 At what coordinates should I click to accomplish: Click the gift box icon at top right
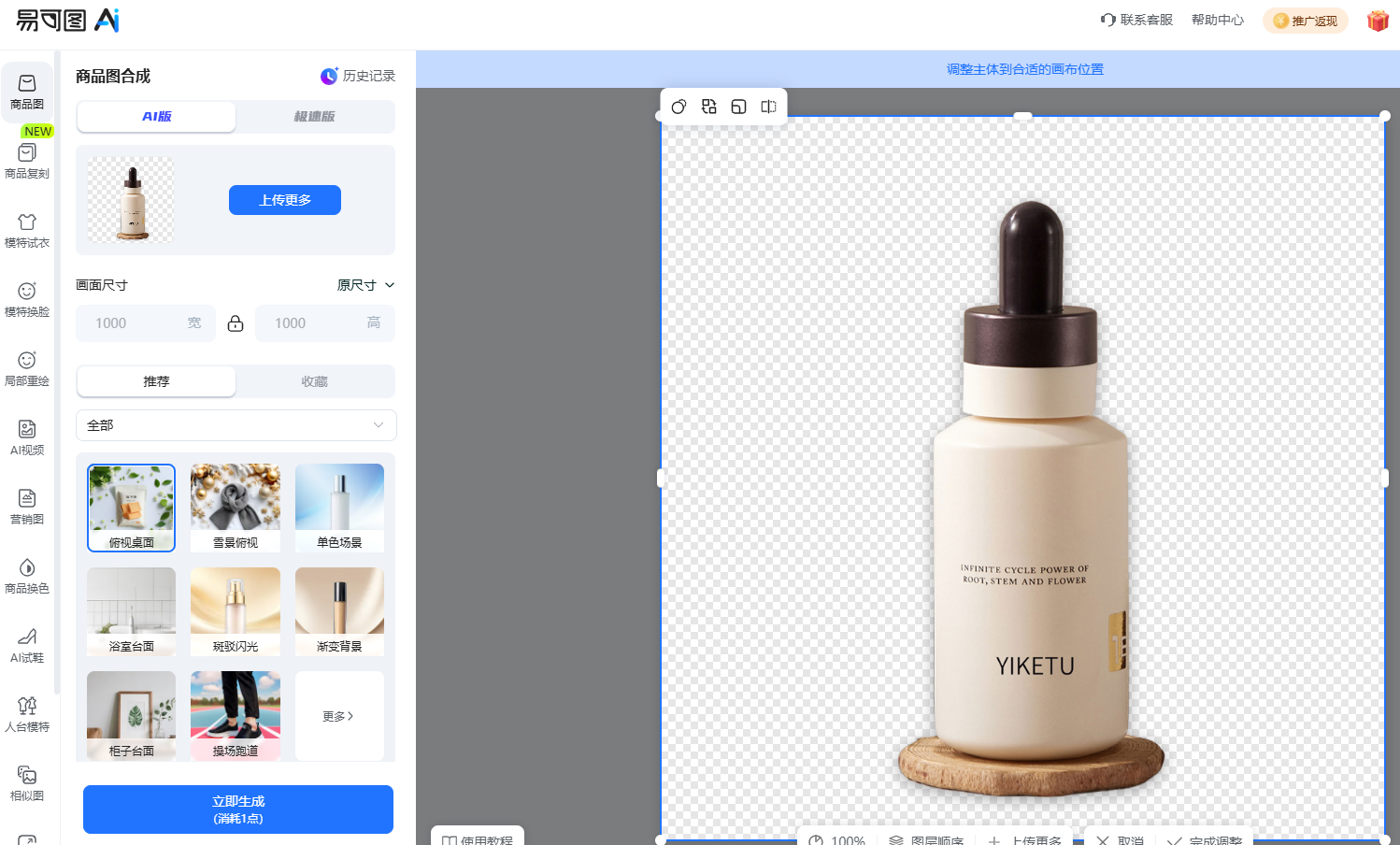pos(1378,21)
